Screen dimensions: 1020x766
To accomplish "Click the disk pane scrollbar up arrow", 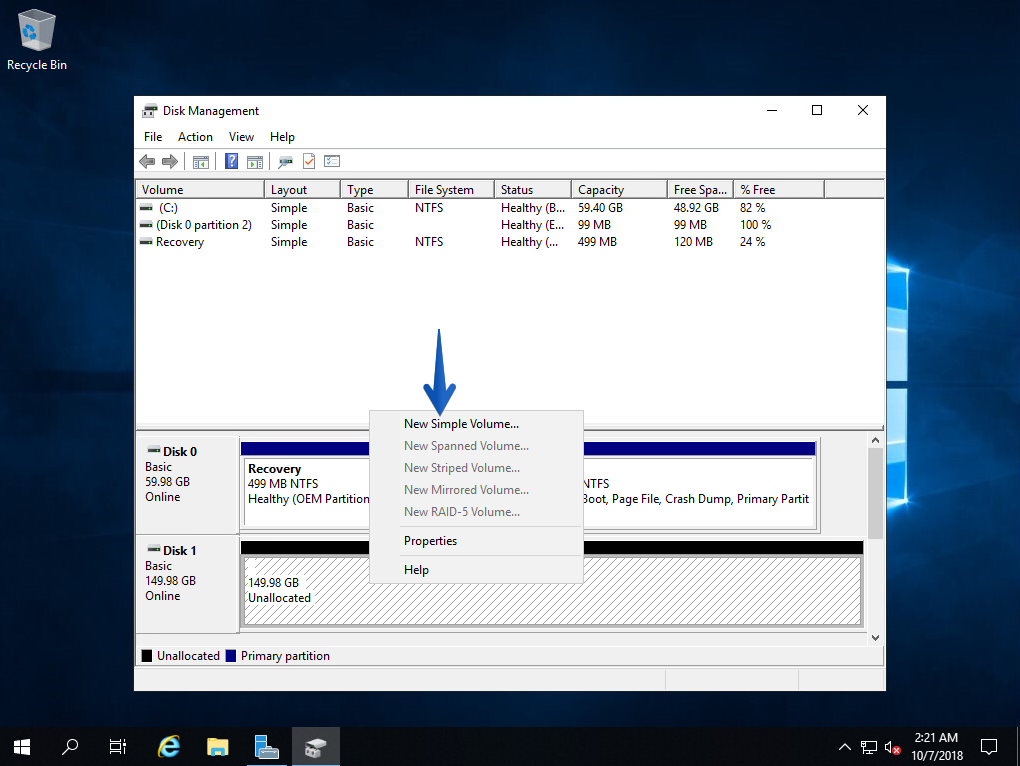I will pyautogui.click(x=876, y=440).
